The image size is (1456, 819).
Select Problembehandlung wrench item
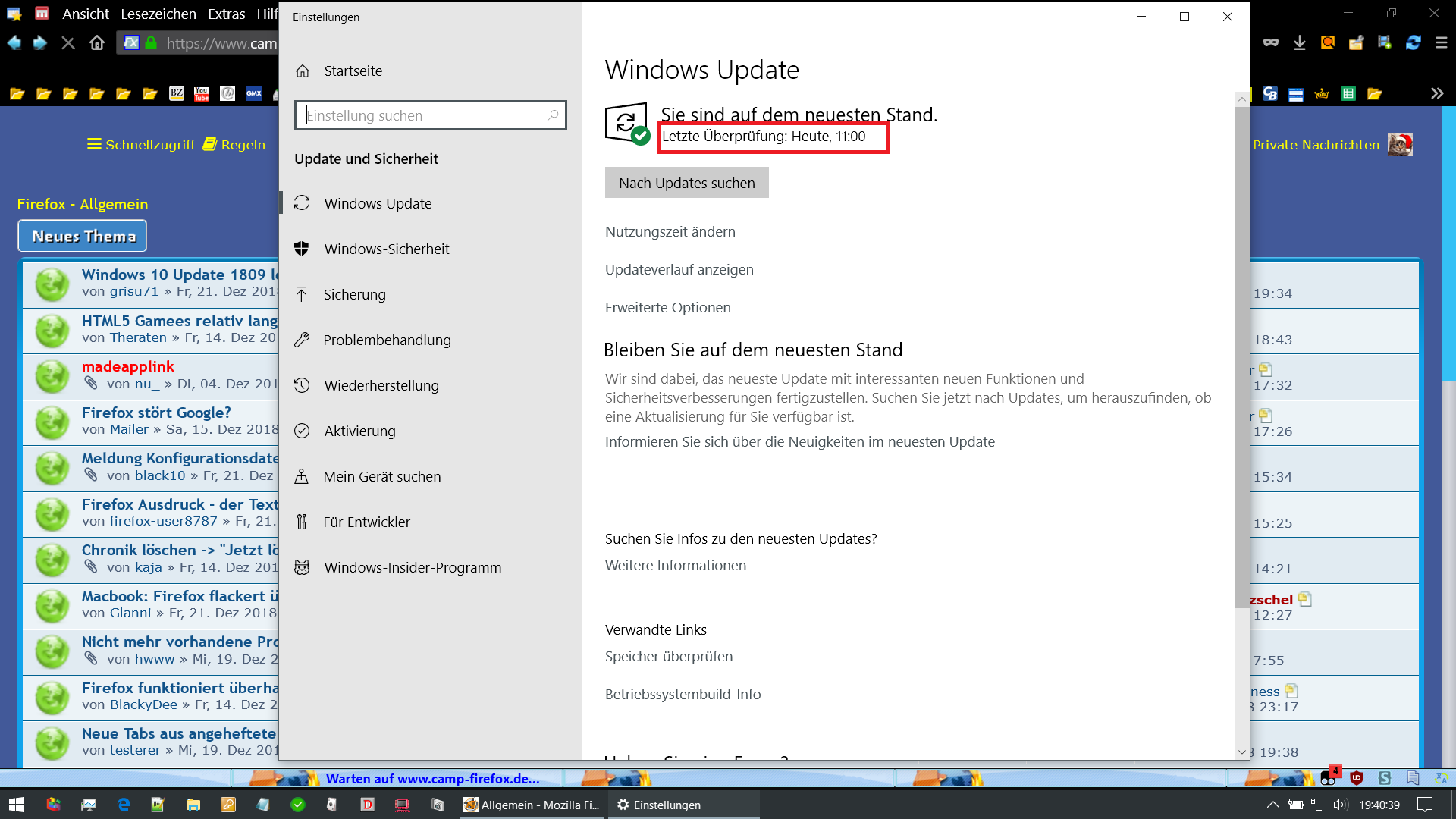pos(386,340)
